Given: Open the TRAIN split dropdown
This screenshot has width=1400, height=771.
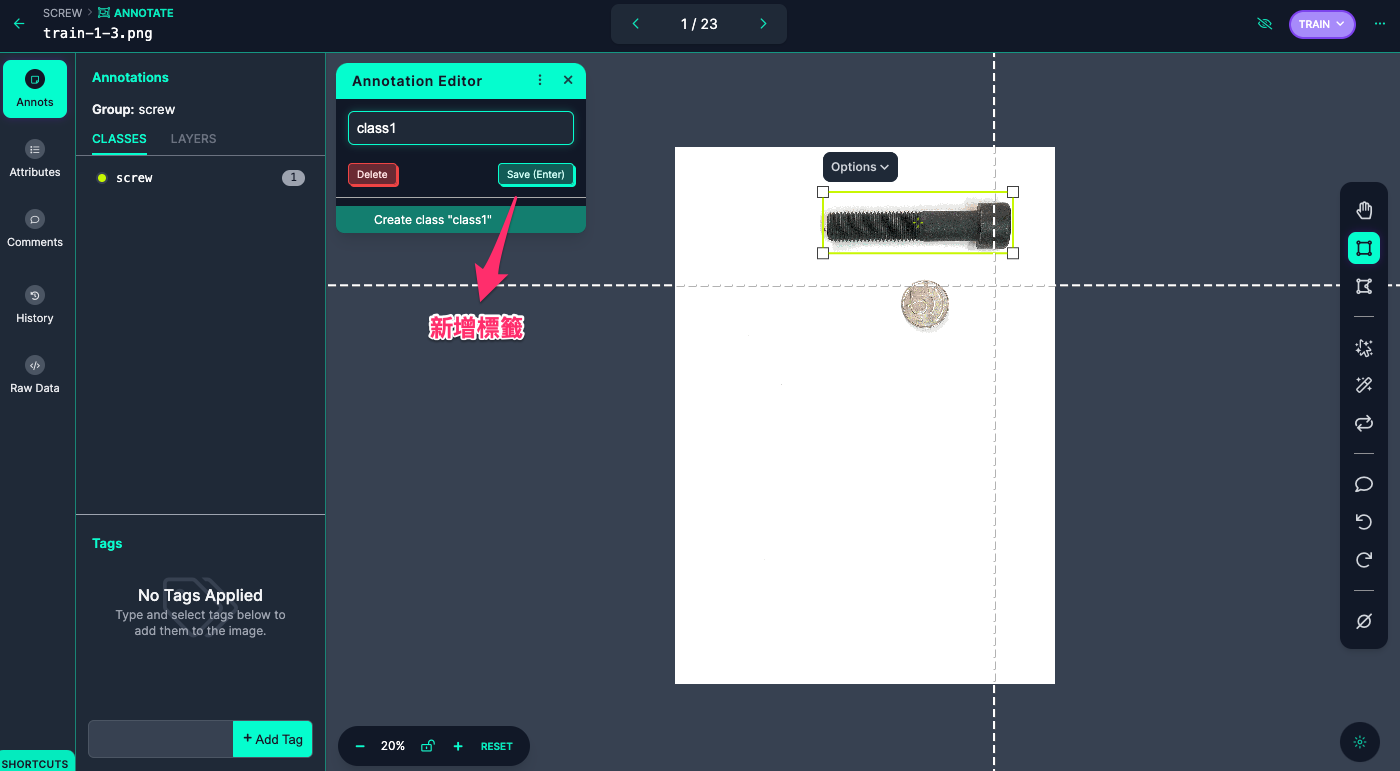Looking at the screenshot, I should 1321,24.
